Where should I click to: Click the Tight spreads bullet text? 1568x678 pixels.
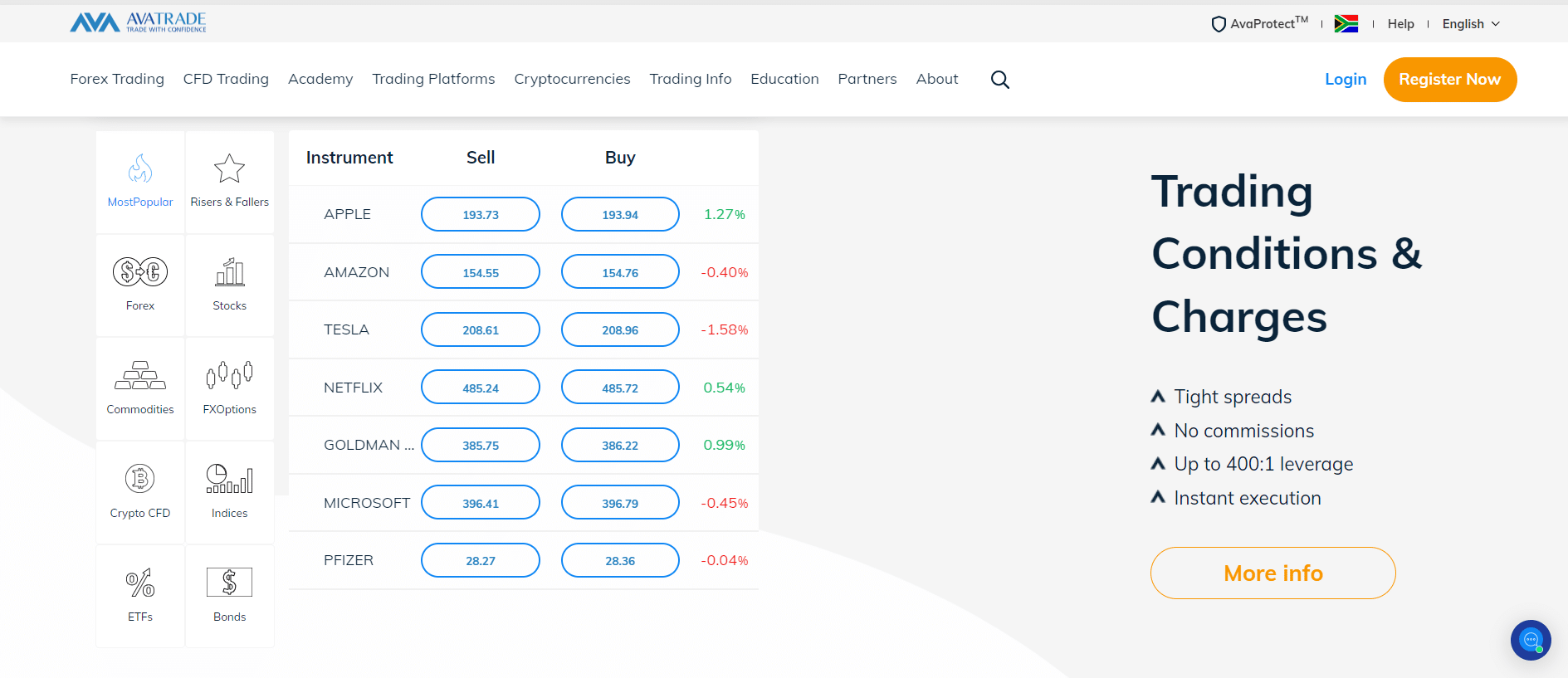[1233, 397]
